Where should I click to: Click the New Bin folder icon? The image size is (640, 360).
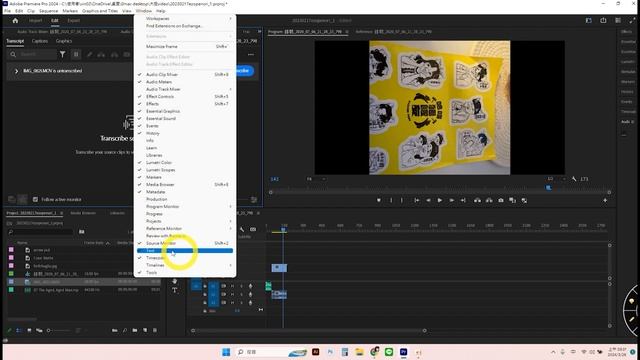point(135,330)
